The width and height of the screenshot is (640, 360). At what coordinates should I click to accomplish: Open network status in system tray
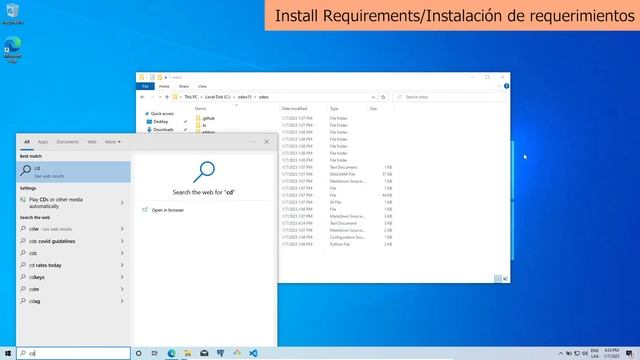(x=577, y=353)
